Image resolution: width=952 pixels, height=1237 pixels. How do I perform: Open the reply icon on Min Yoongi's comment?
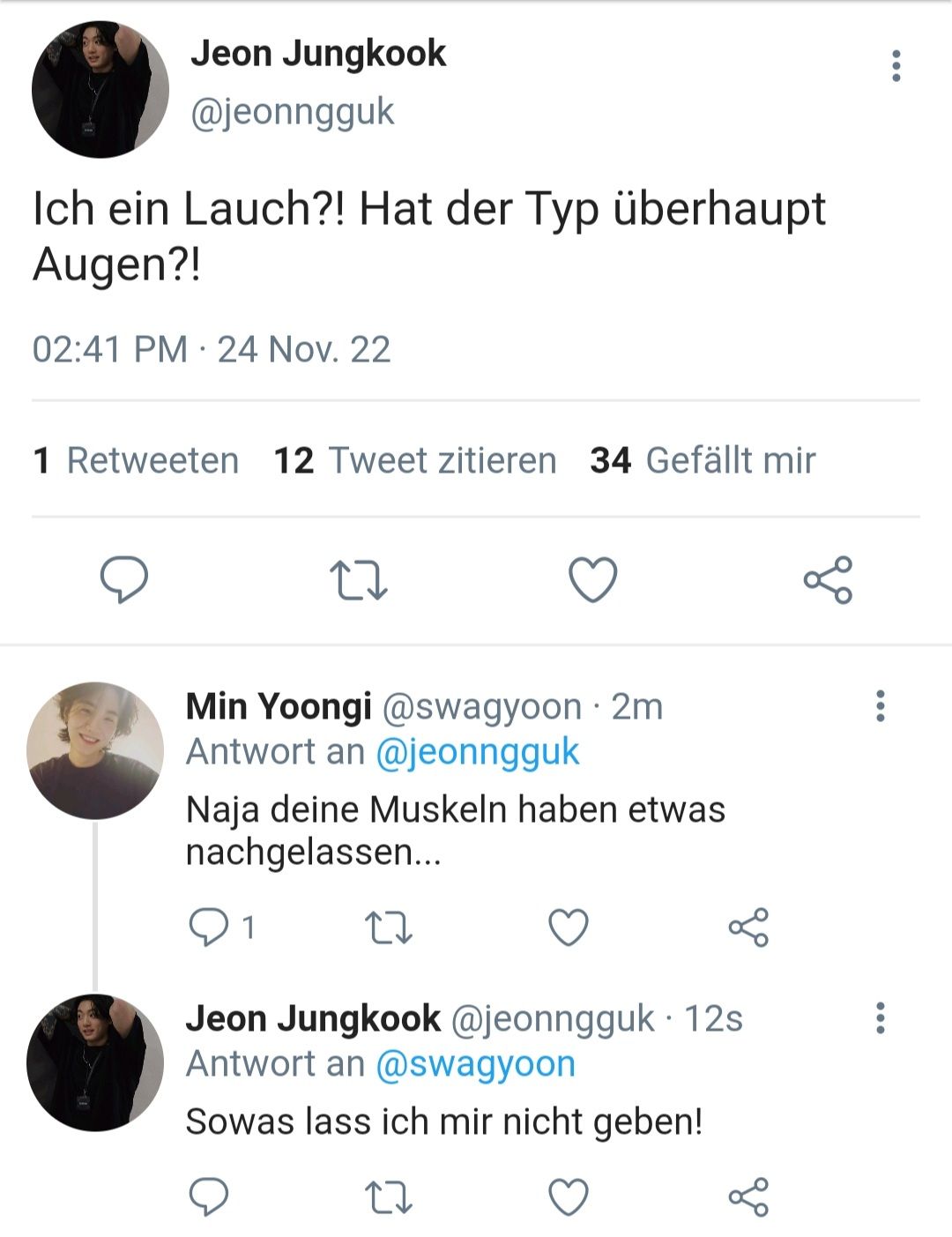click(209, 928)
